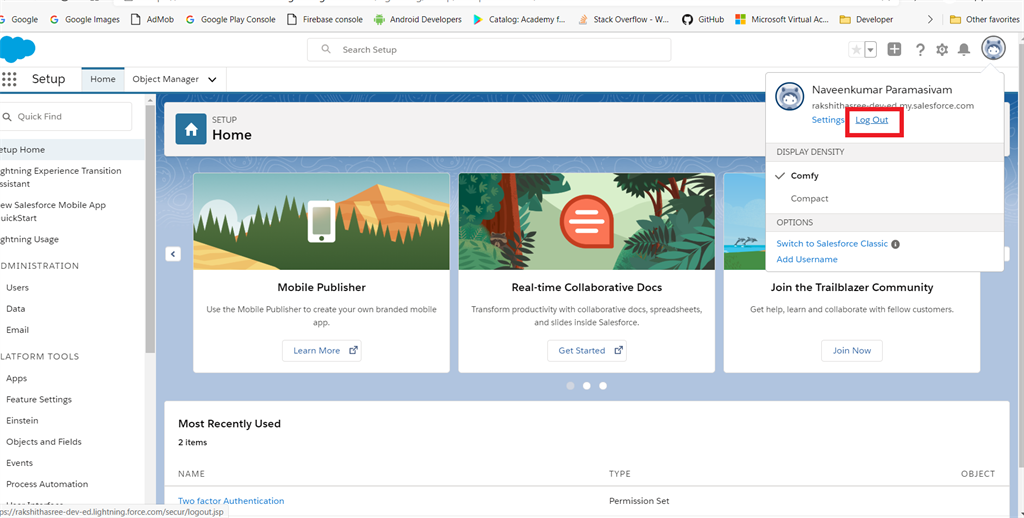Click the Join Now button
The width and height of the screenshot is (1024, 518).
852,351
